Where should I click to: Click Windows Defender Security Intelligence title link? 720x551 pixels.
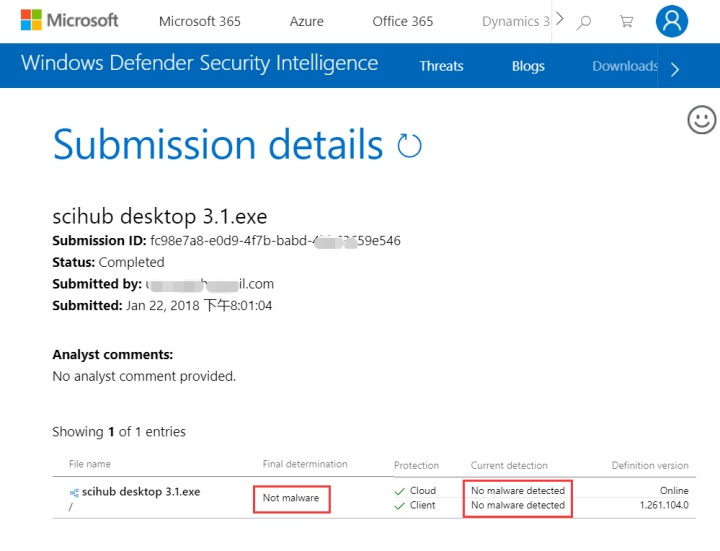pyautogui.click(x=200, y=63)
